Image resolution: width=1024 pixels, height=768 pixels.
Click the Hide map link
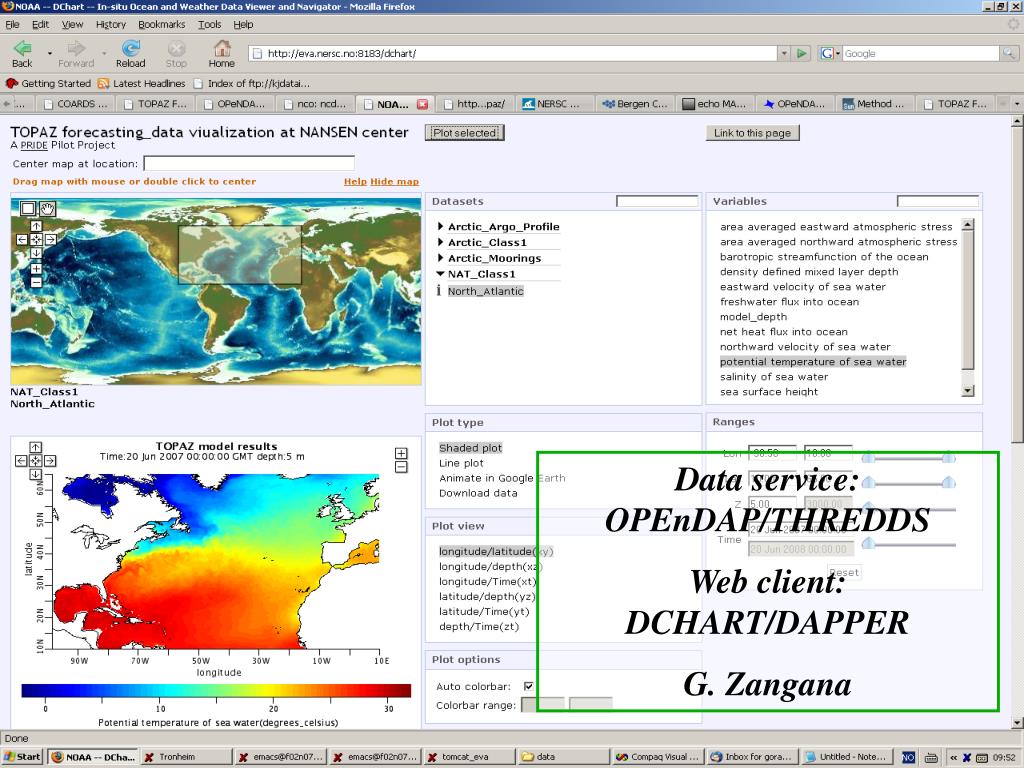tap(394, 182)
